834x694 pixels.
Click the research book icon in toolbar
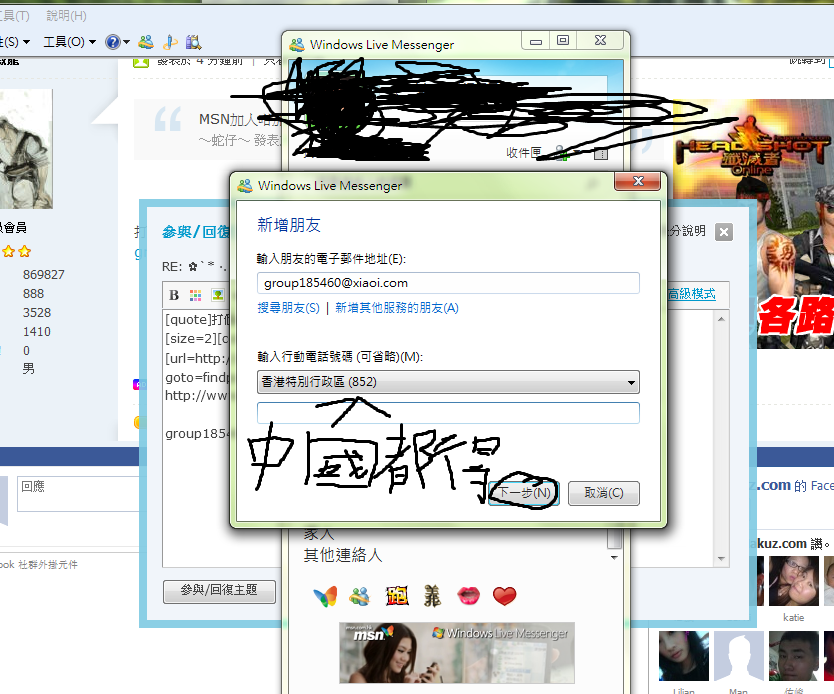point(194,42)
